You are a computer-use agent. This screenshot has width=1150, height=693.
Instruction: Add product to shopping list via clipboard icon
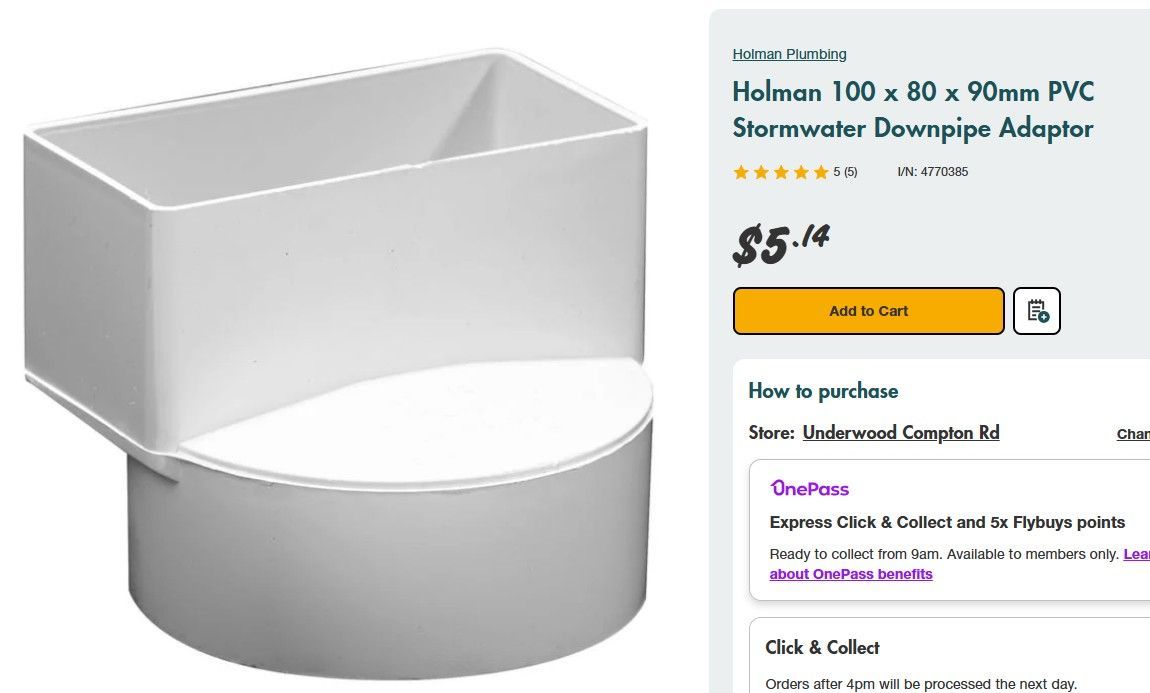pyautogui.click(x=1036, y=311)
